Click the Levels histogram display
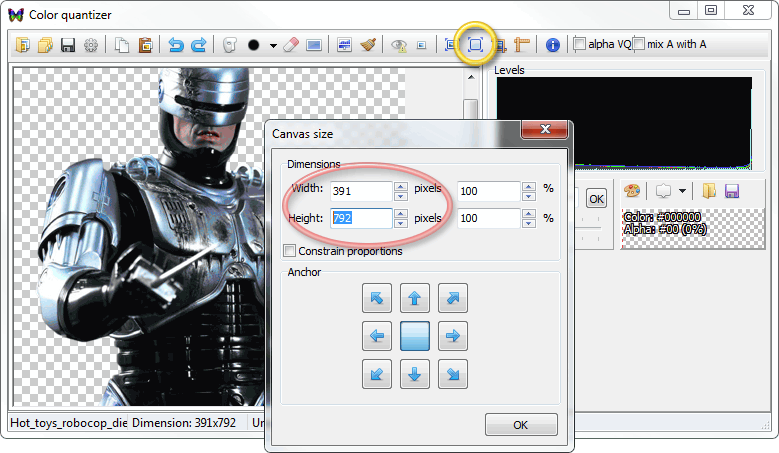This screenshot has height=453, width=779. click(x=624, y=123)
